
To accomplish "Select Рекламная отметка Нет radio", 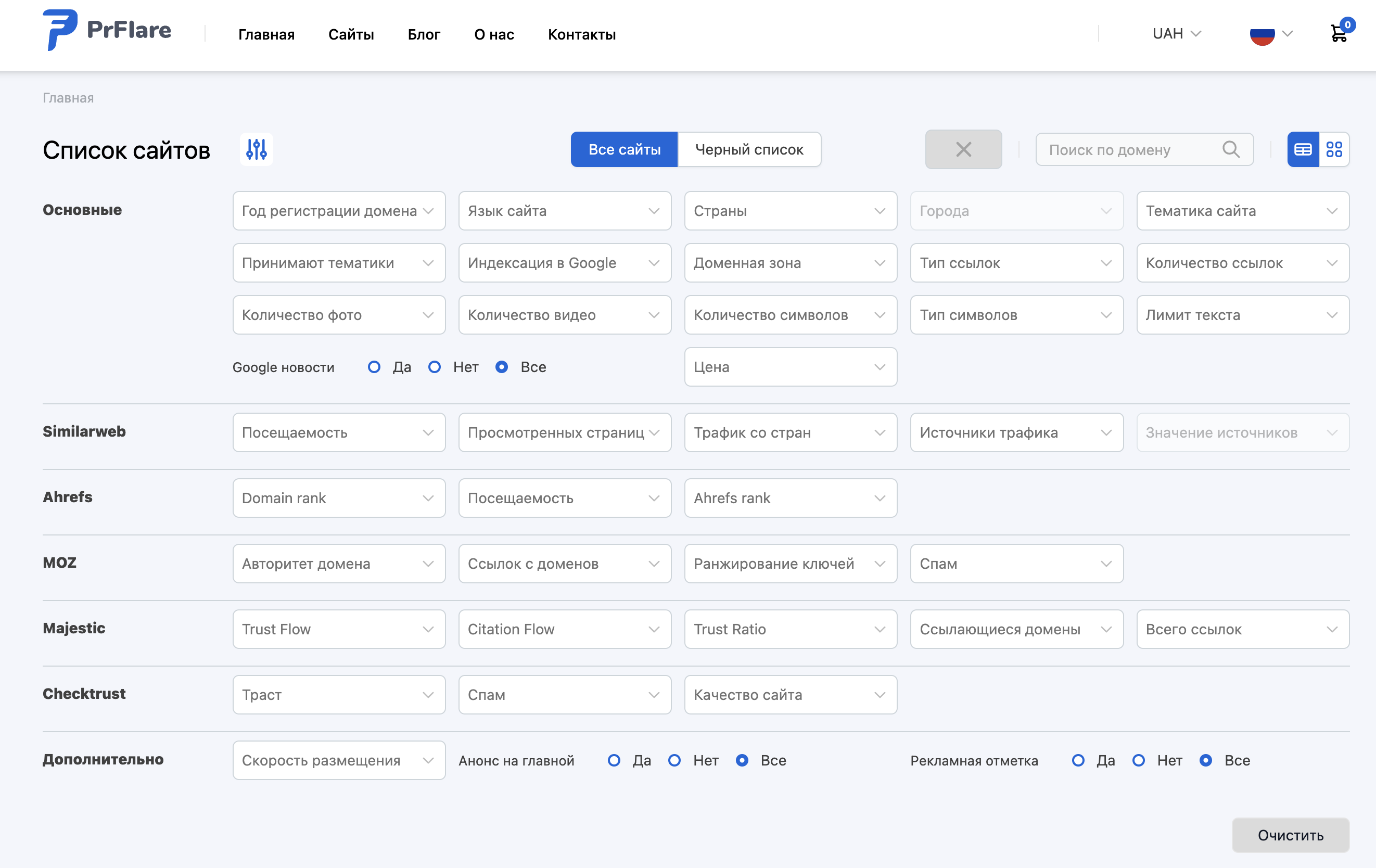I will [1138, 760].
